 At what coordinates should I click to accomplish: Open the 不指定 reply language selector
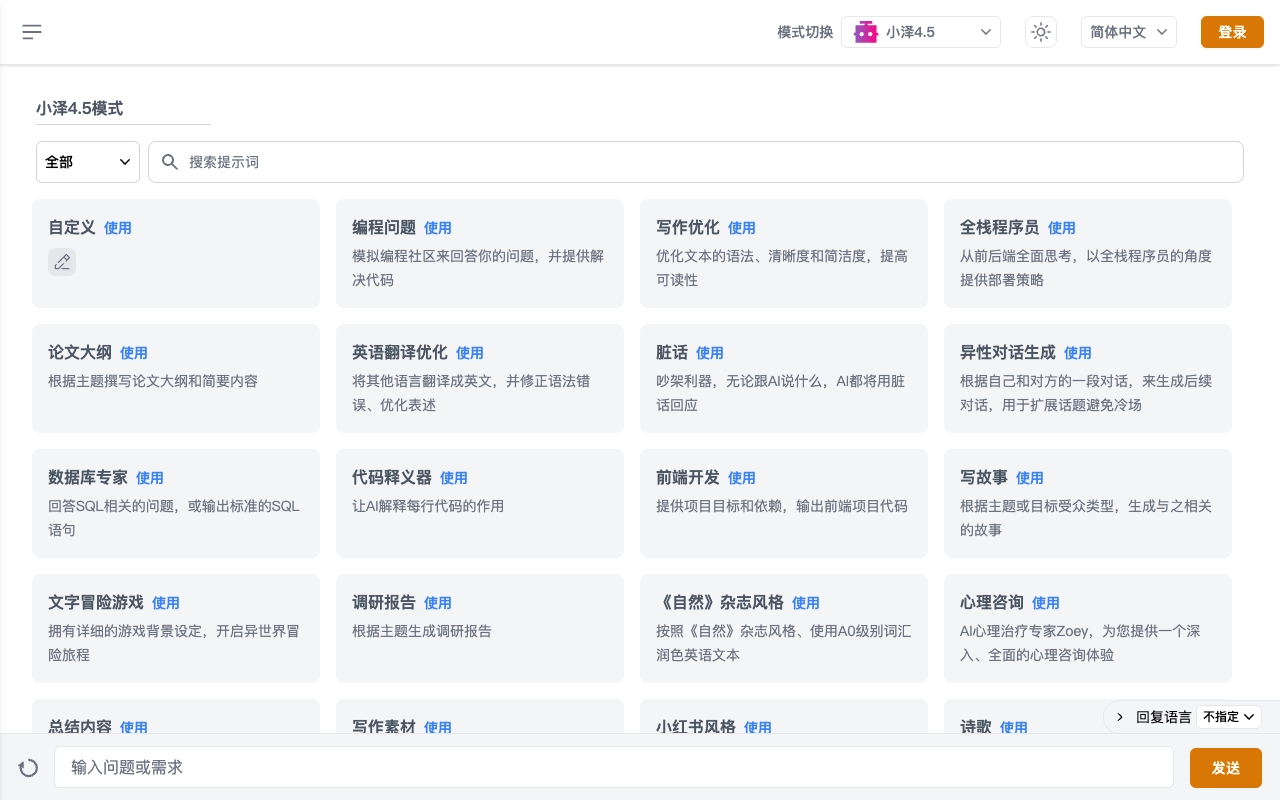[x=1229, y=717]
